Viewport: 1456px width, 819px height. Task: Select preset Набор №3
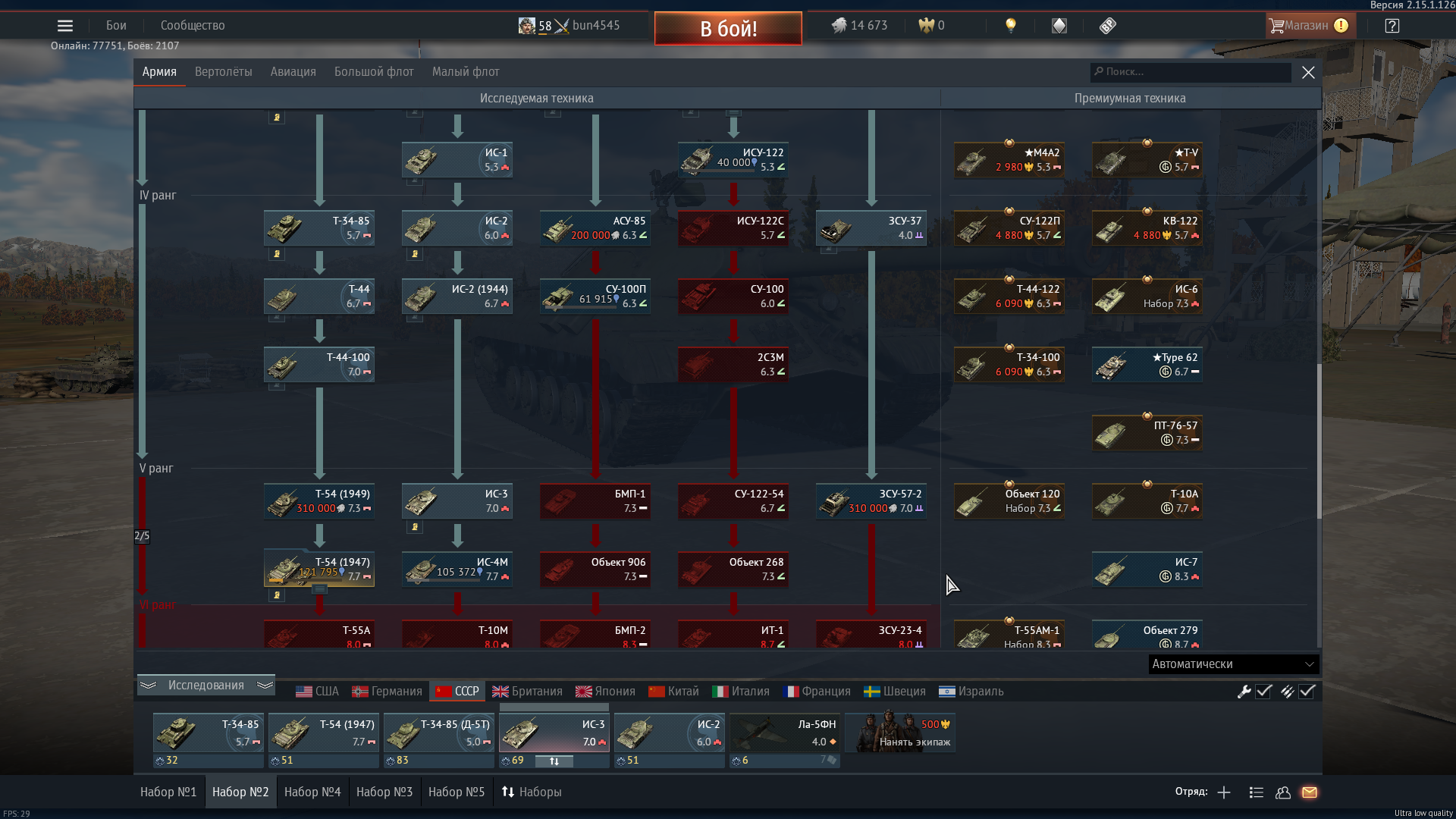(x=384, y=792)
